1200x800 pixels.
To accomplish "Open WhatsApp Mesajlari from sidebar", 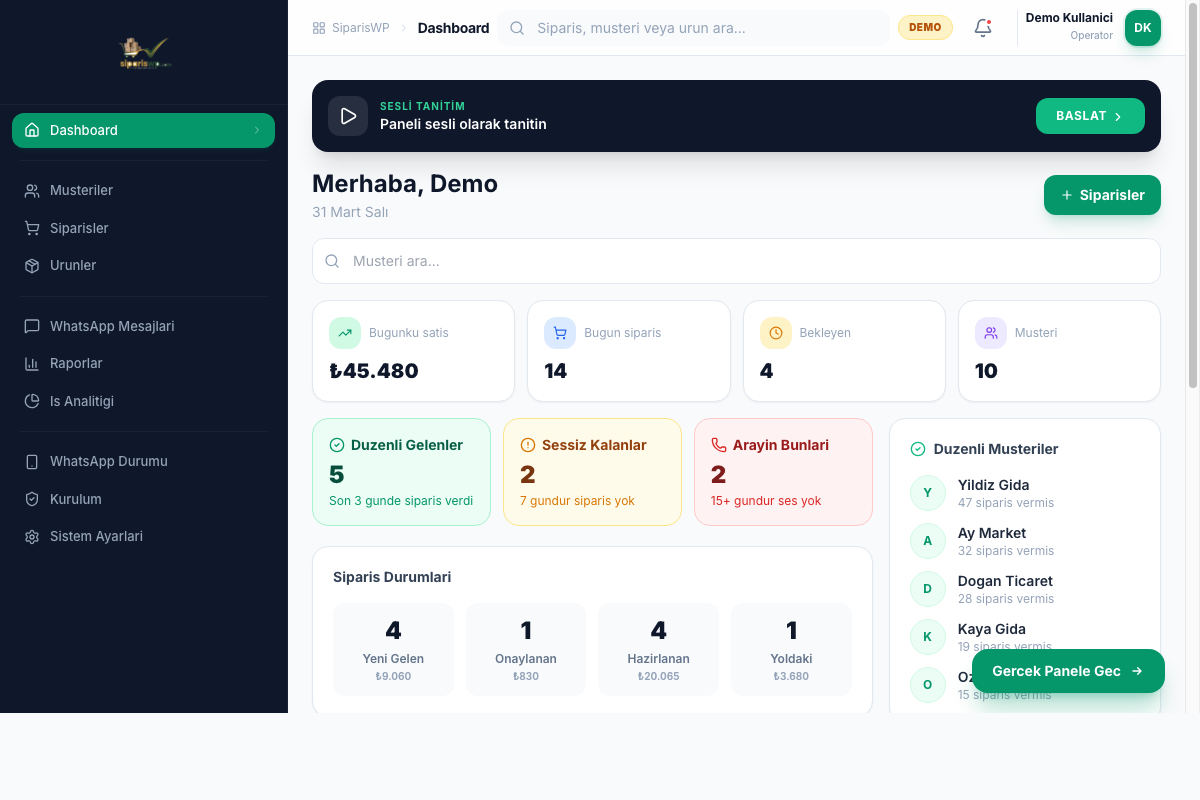I will tap(112, 326).
